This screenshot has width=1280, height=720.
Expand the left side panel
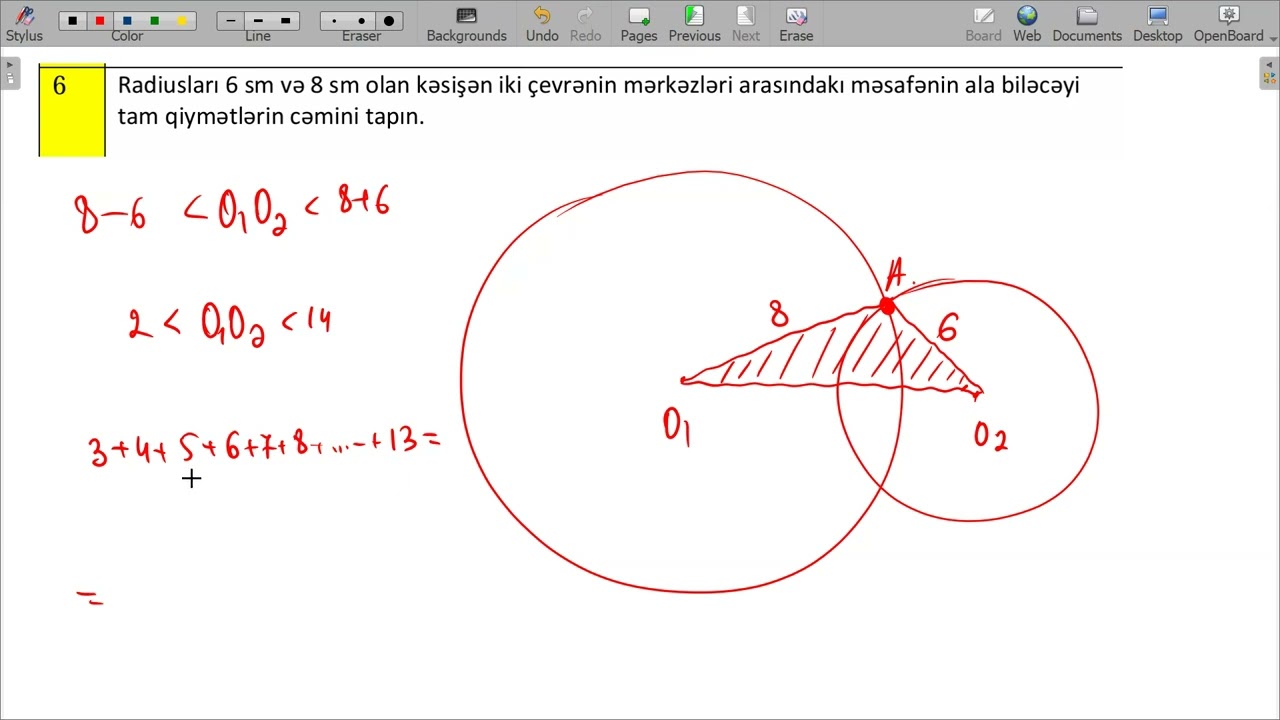click(x=10, y=74)
